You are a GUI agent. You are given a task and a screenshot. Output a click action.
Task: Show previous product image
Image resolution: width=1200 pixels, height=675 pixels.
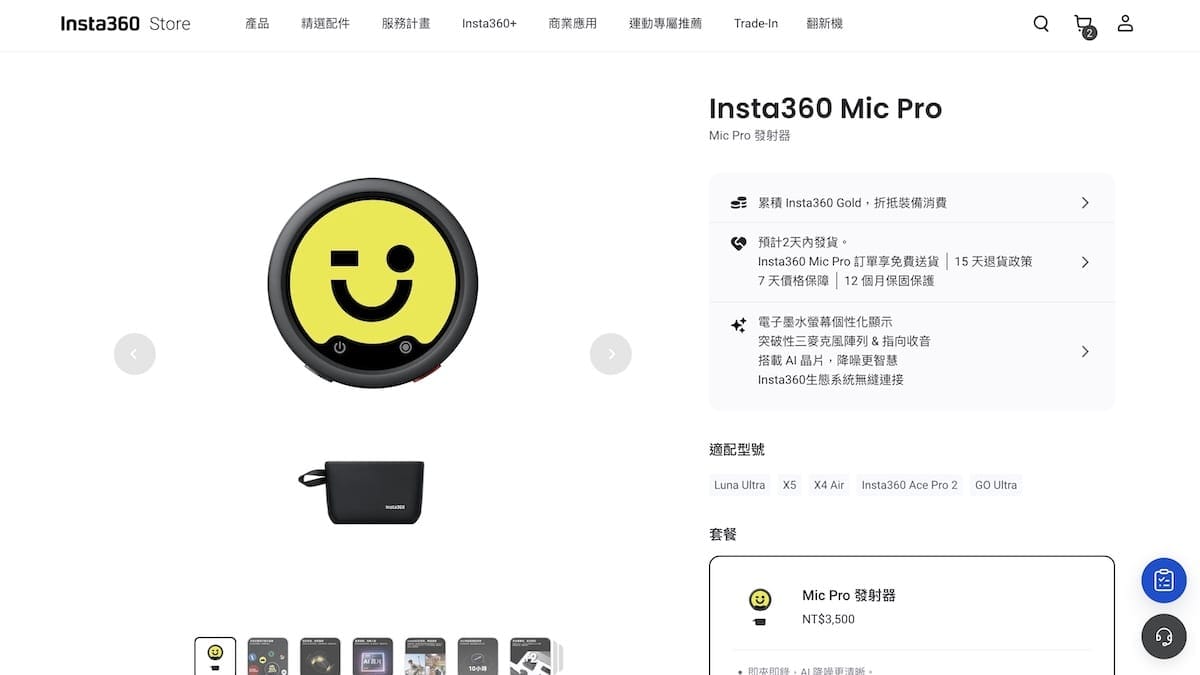click(135, 353)
